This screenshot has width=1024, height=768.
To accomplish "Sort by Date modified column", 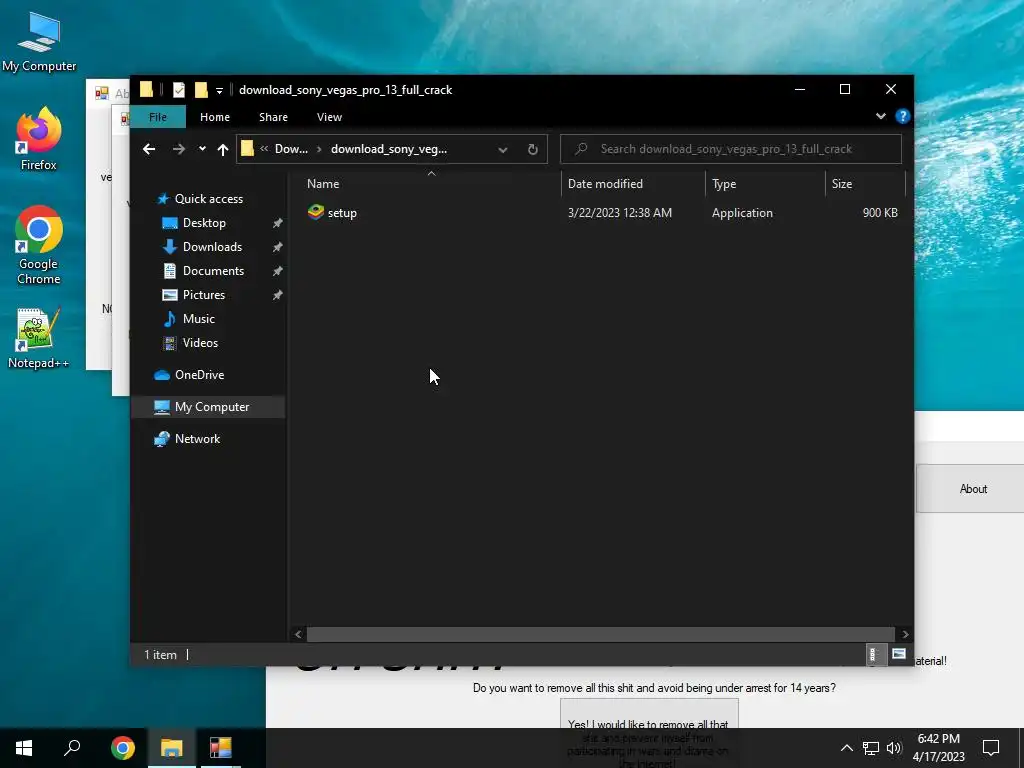I will (633, 184).
